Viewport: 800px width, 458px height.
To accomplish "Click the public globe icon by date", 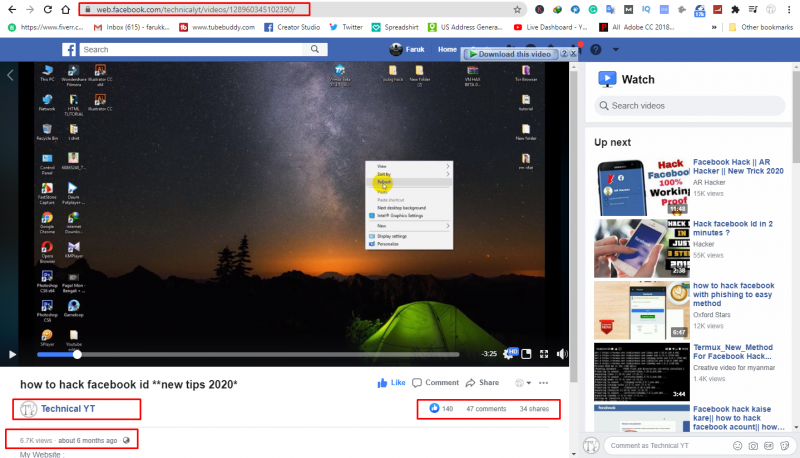I will click(127, 440).
